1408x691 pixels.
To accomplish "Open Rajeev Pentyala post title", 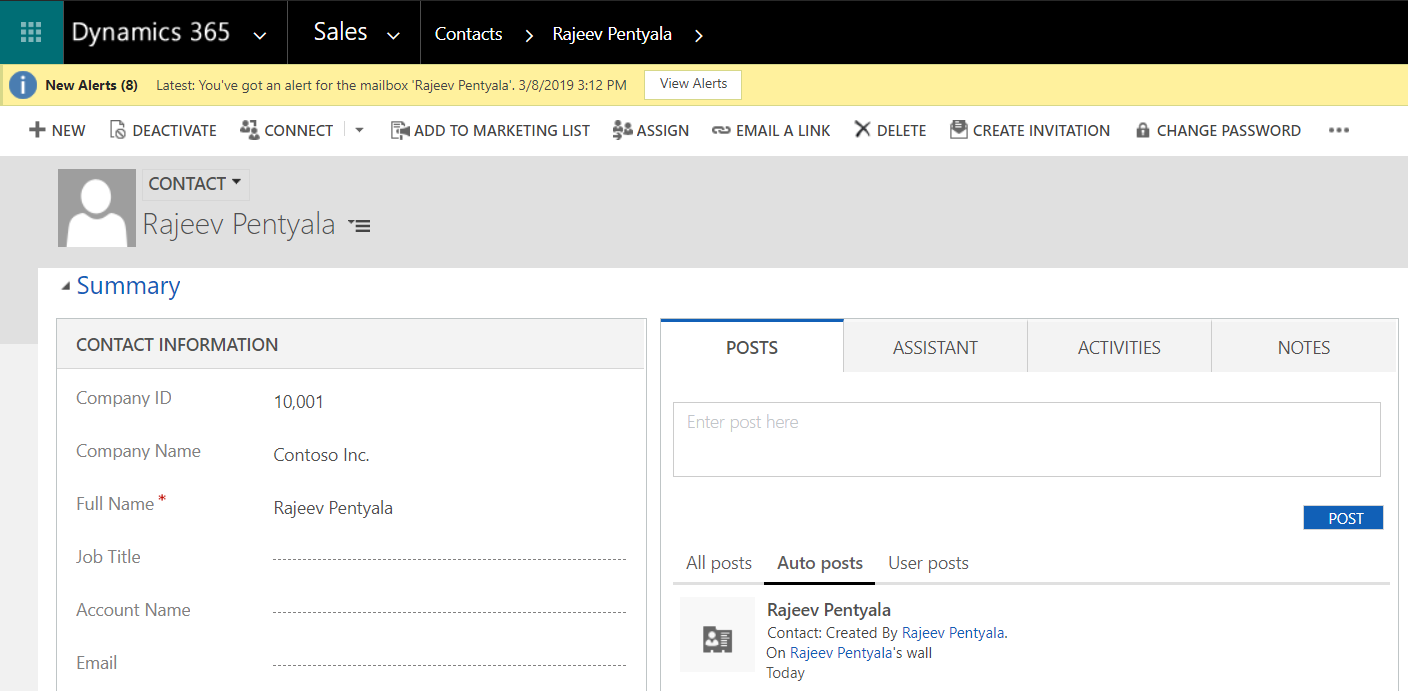I will [x=829, y=610].
